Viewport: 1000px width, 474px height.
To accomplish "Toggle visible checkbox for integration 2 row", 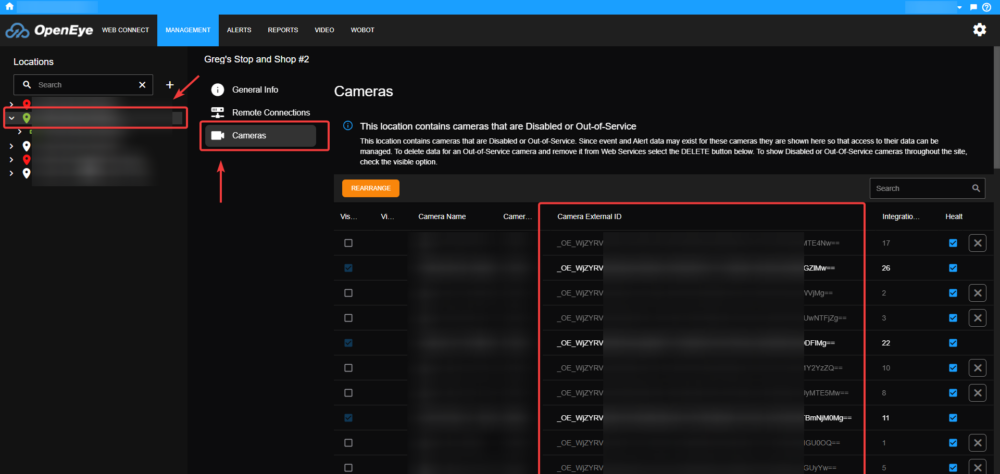I will (348, 293).
